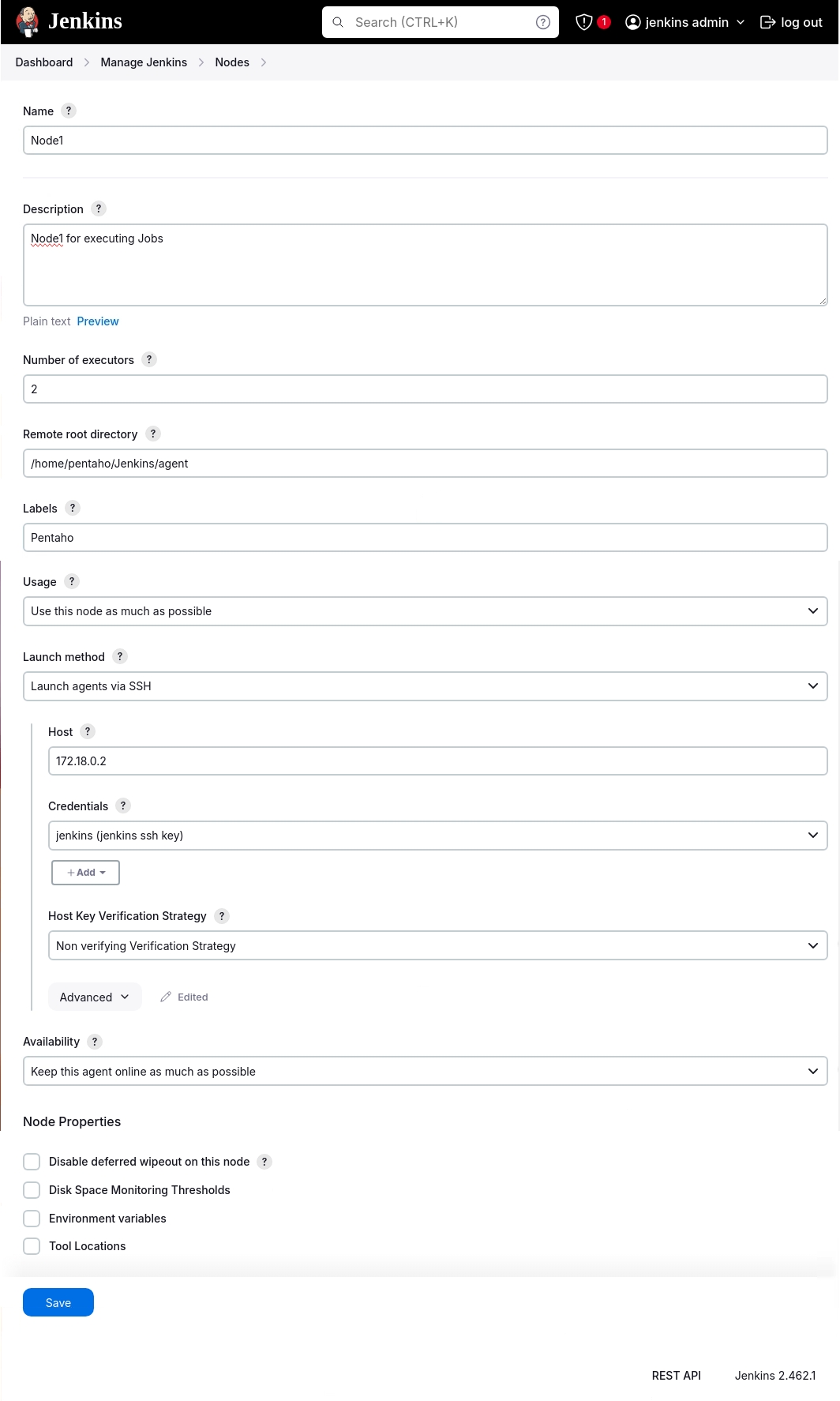
Task: Click the Preview description link
Action: pos(98,321)
